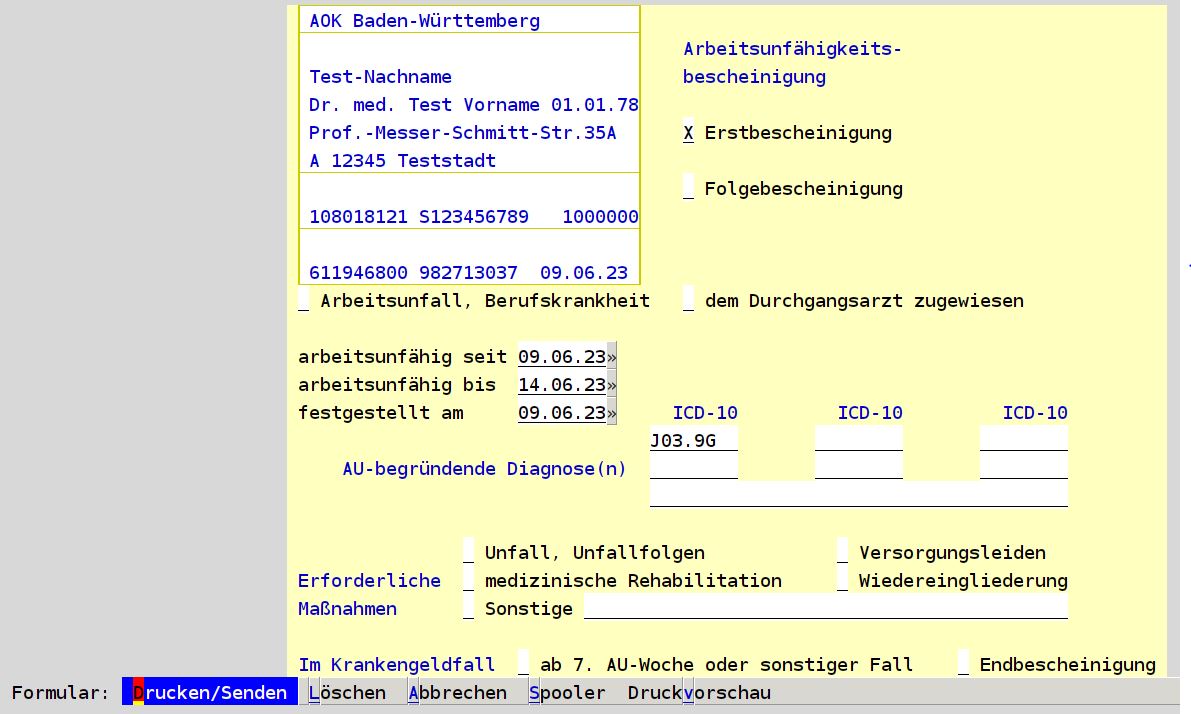The image size is (1191, 714).
Task: Open date picker for festgestellt am
Action: point(611,413)
